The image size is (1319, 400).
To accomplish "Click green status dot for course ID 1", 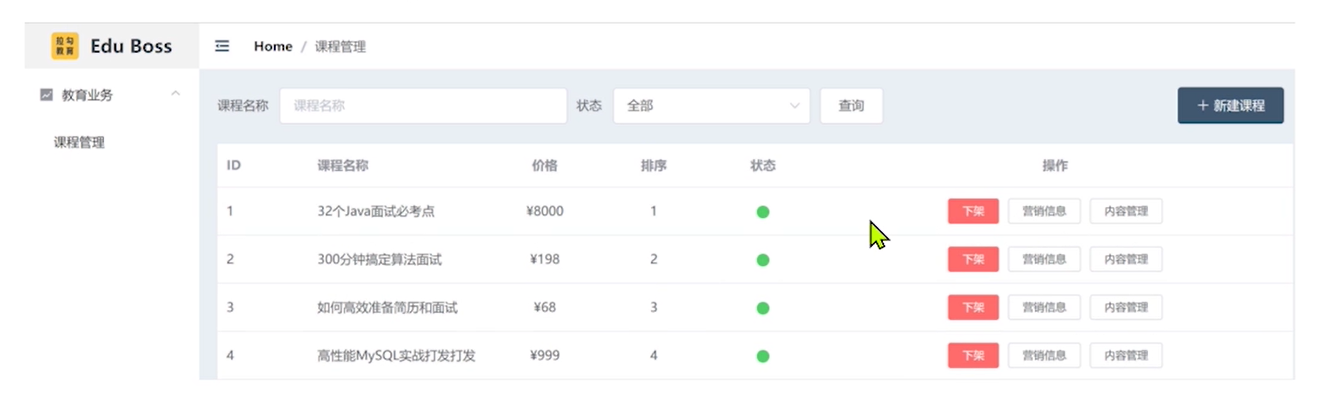I will (x=763, y=212).
